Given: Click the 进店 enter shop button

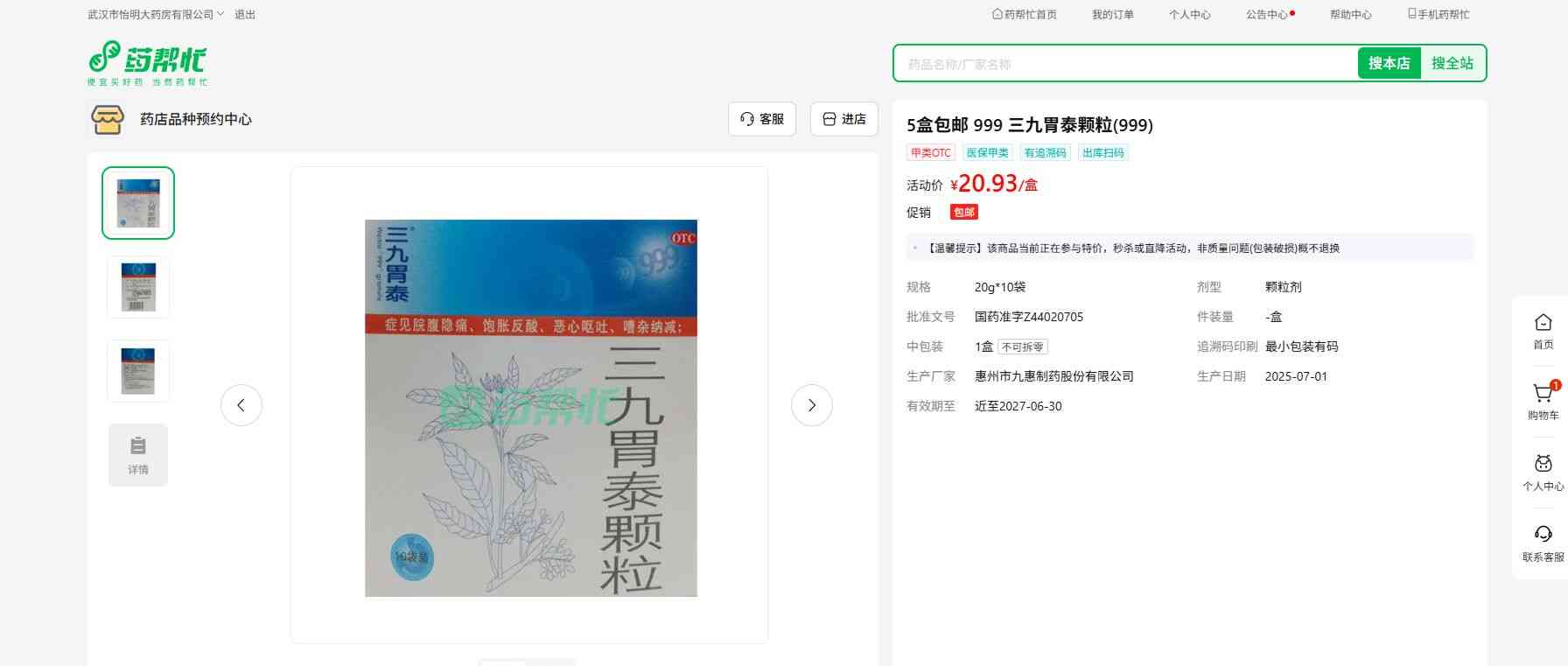Looking at the screenshot, I should [x=843, y=119].
